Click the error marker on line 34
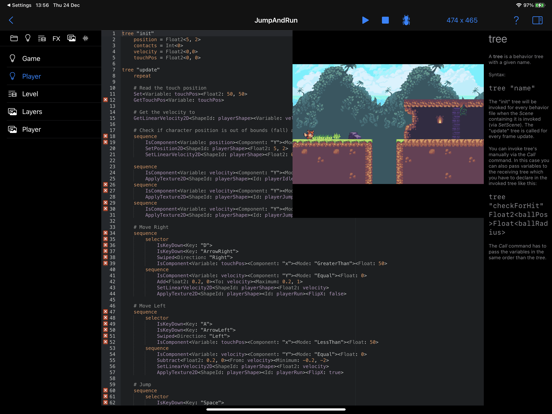552x414 pixels. [x=105, y=233]
